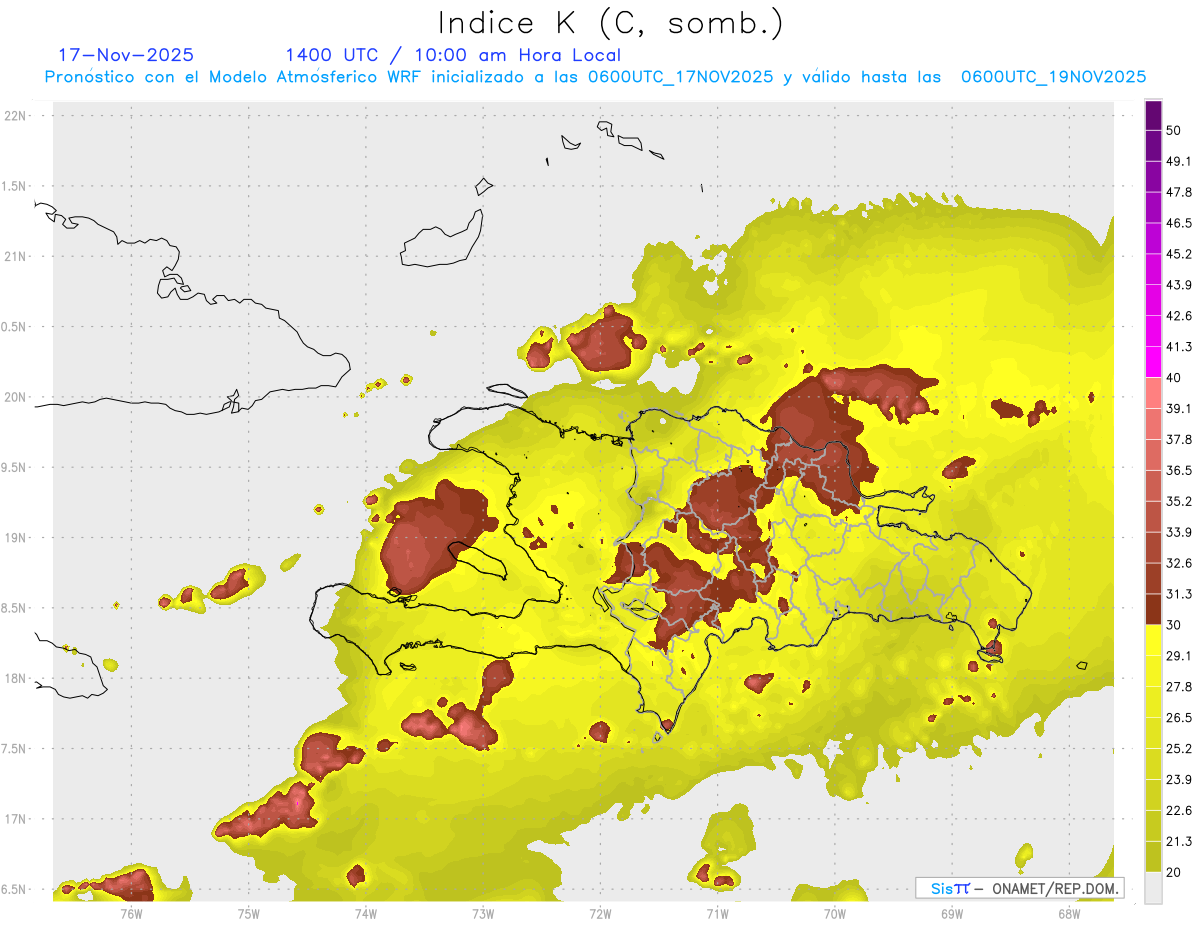Click the gray color scale segment below 20
The height and width of the screenshot is (927, 1200).
pyautogui.click(x=1153, y=887)
